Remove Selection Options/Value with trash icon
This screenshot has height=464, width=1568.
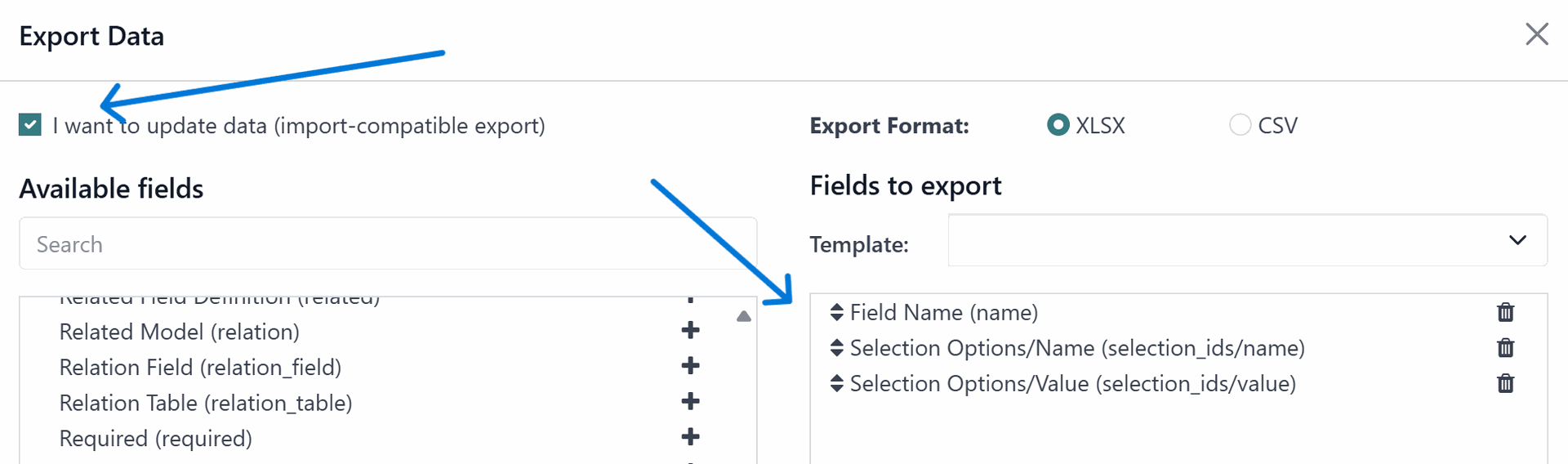pyautogui.click(x=1505, y=383)
